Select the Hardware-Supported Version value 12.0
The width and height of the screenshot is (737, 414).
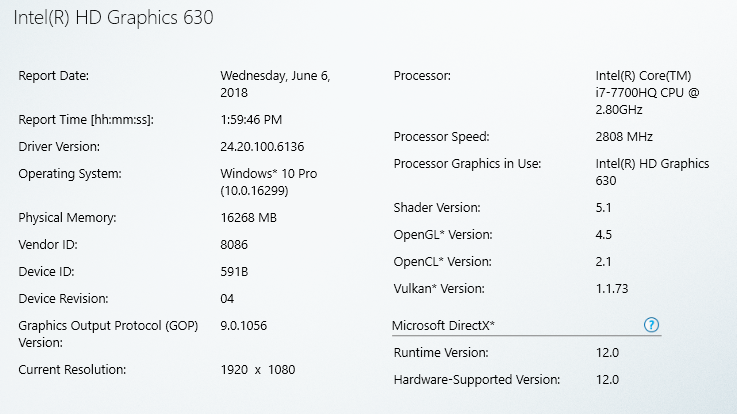coord(607,380)
